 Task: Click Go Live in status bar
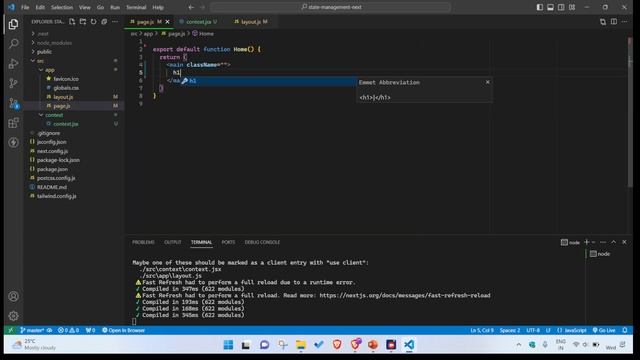click(x=604, y=330)
